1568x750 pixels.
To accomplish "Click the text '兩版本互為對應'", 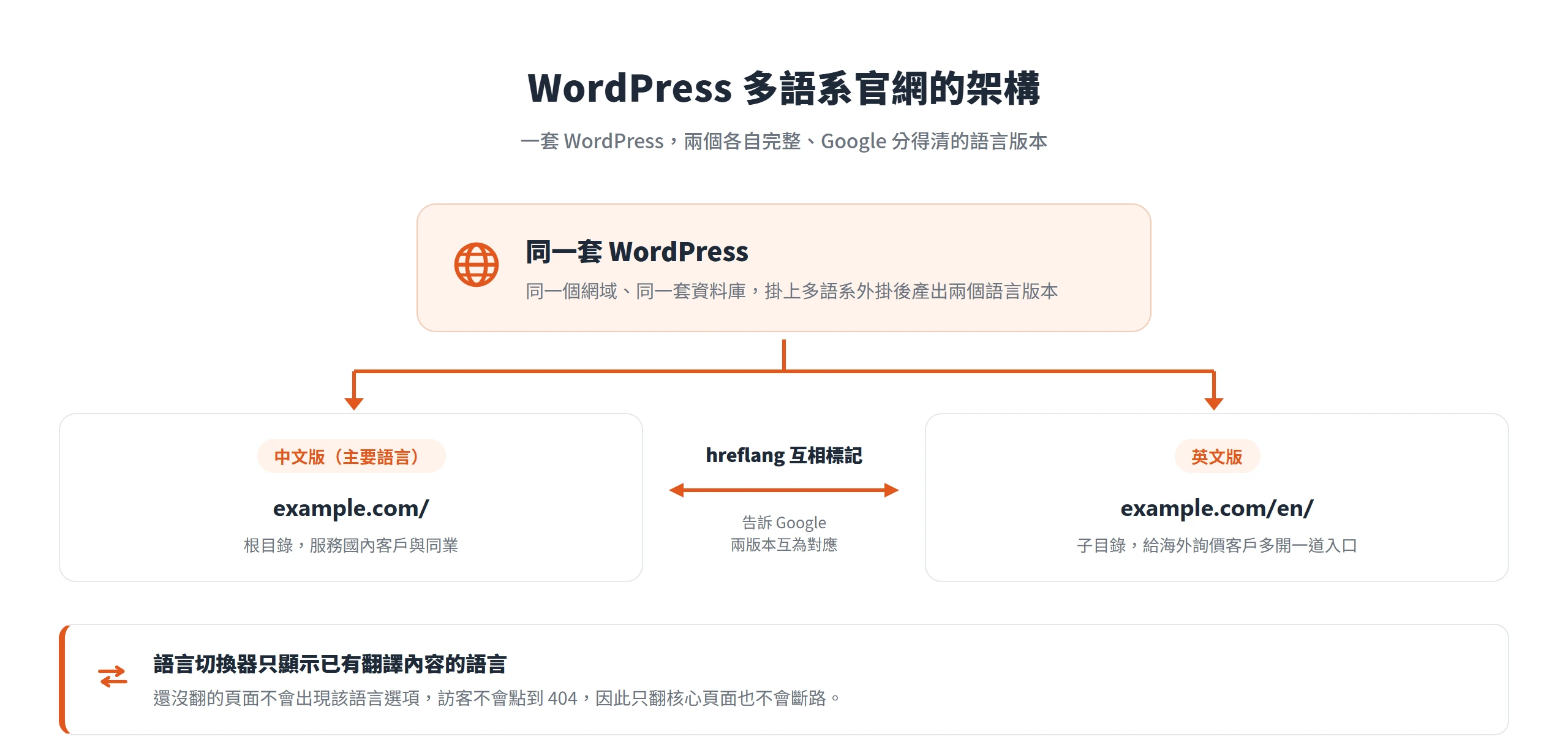I will (784, 545).
